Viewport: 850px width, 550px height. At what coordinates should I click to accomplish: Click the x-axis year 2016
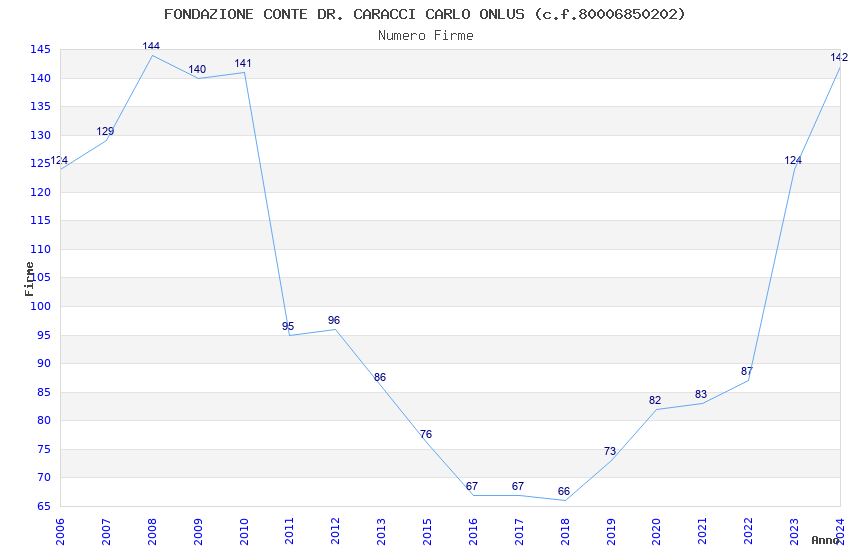coord(473,532)
